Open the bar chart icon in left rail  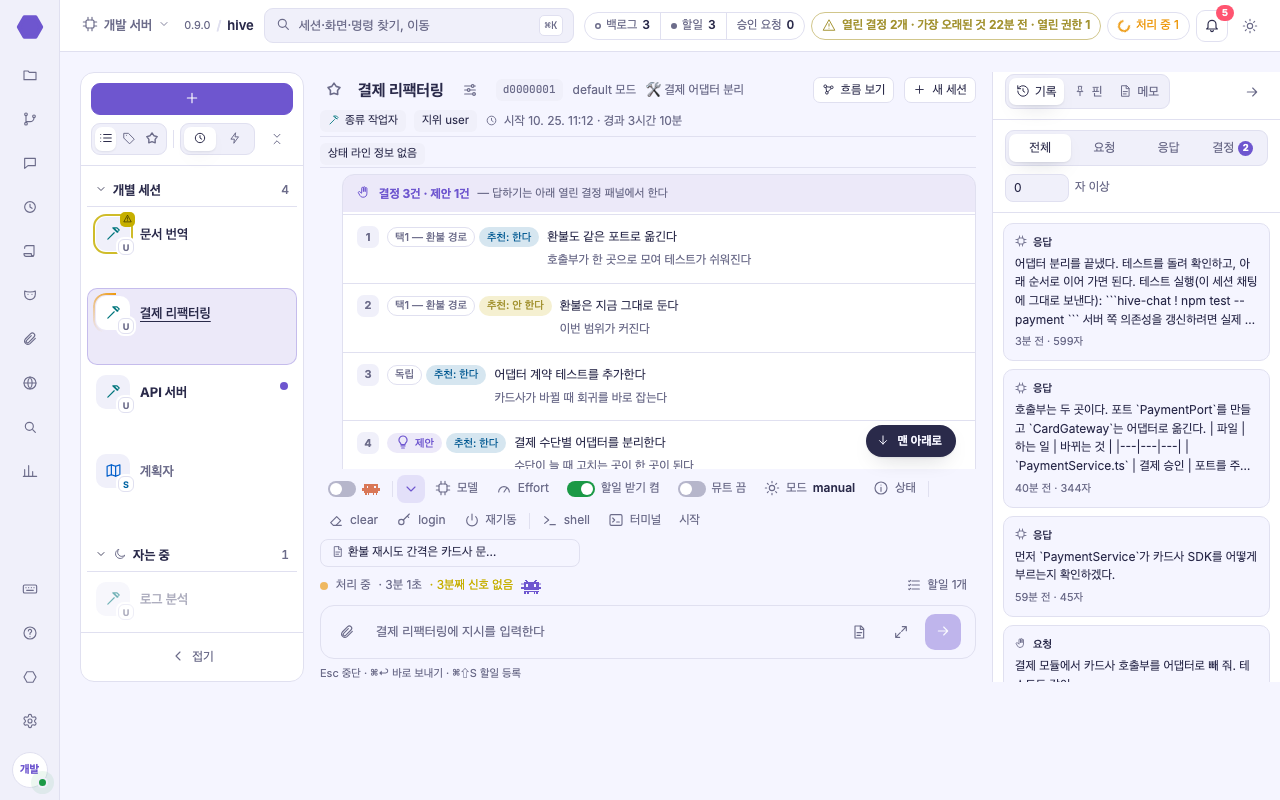coord(30,471)
